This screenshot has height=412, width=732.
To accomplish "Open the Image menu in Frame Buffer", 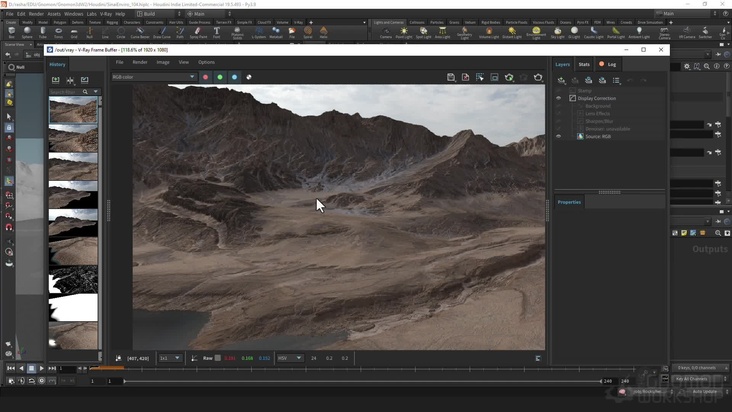I will (162, 62).
